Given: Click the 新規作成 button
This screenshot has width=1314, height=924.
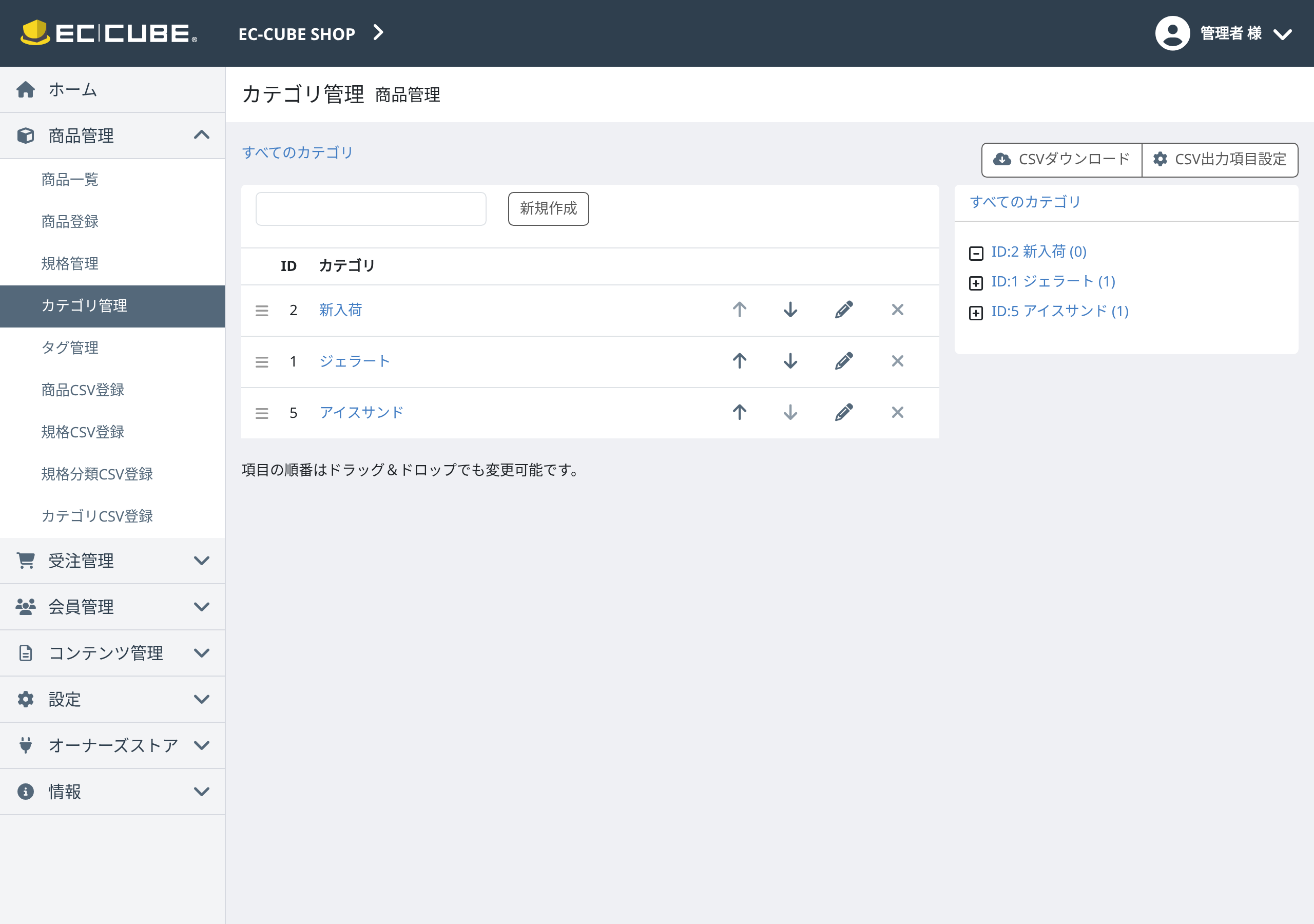Looking at the screenshot, I should coord(548,209).
